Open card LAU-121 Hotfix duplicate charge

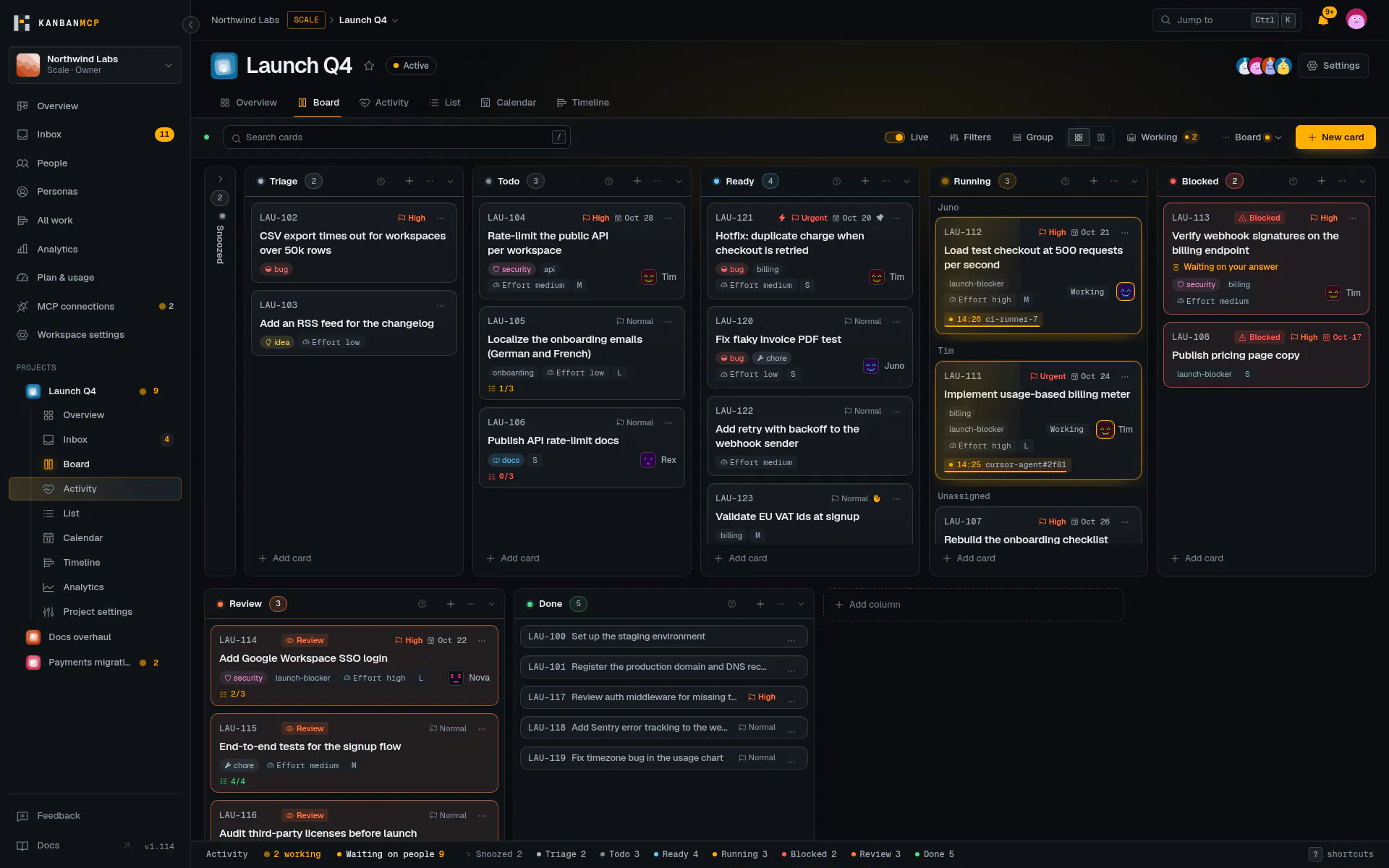point(810,251)
